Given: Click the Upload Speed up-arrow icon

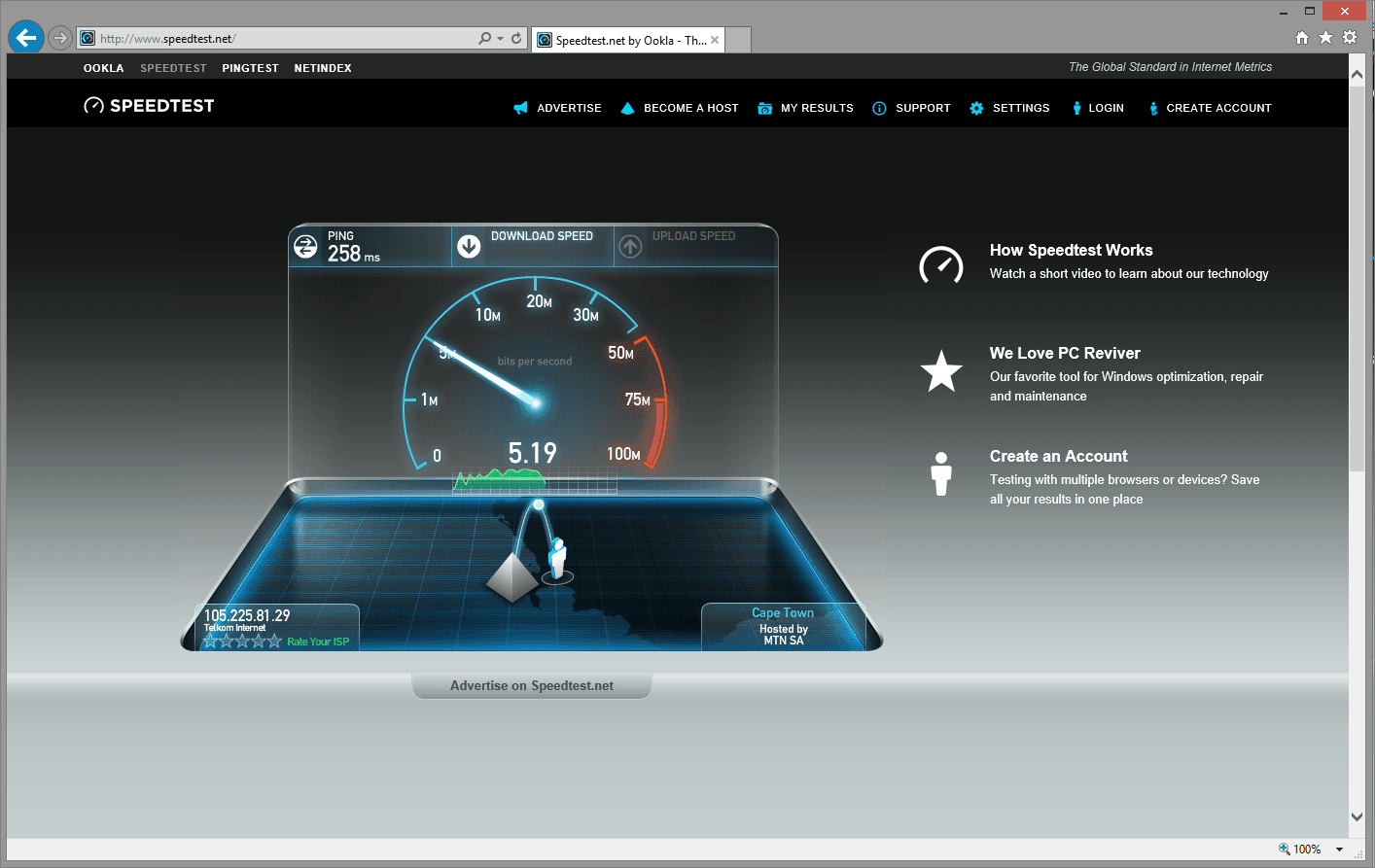Looking at the screenshot, I should click(x=630, y=247).
